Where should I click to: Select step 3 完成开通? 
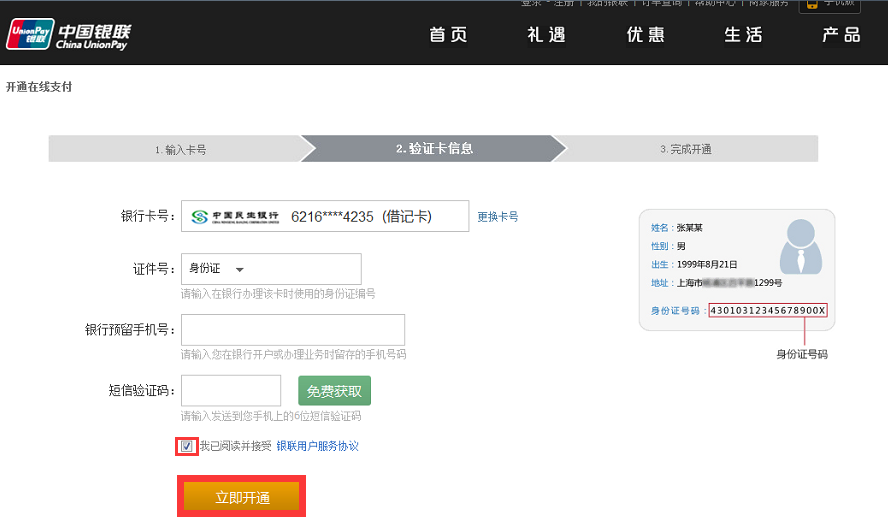pos(686,149)
